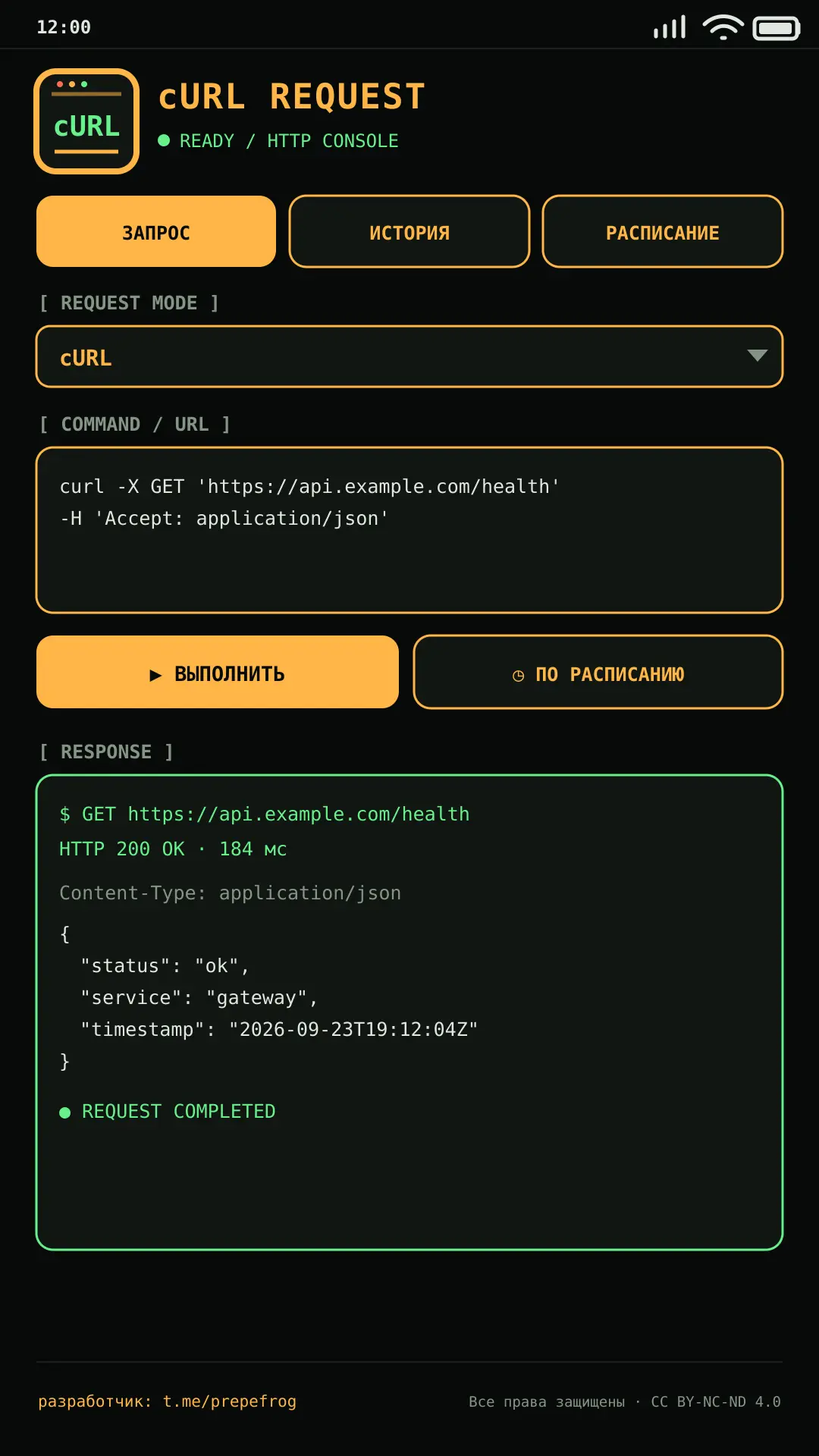Click the clock icon on ПО РАСПИСАНИЮ
Viewport: 819px width, 1456px height.
(519, 675)
